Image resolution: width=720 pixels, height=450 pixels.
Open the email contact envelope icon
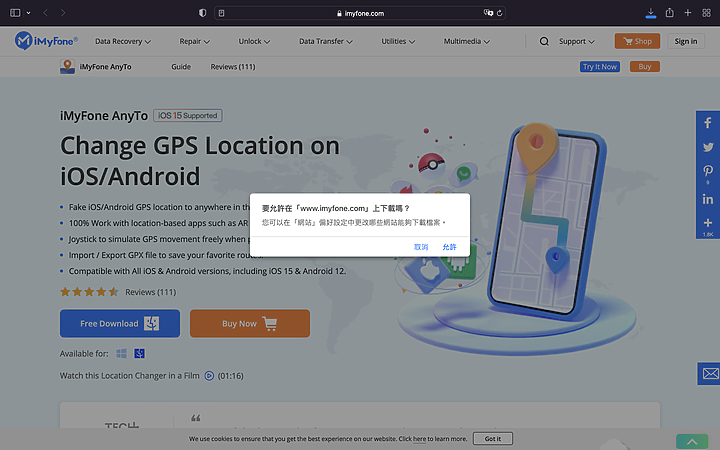click(x=710, y=373)
